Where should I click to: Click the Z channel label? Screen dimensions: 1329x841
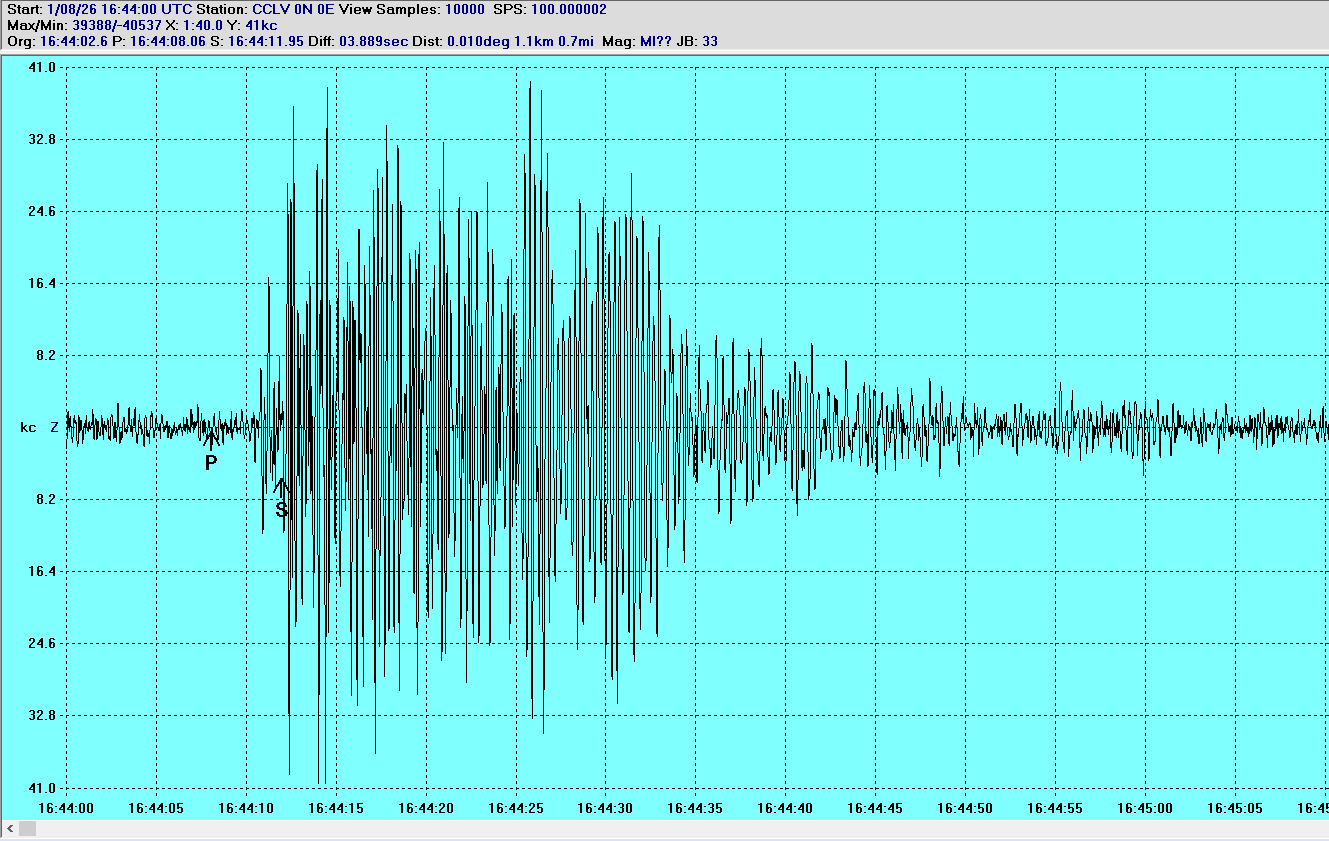click(x=55, y=428)
